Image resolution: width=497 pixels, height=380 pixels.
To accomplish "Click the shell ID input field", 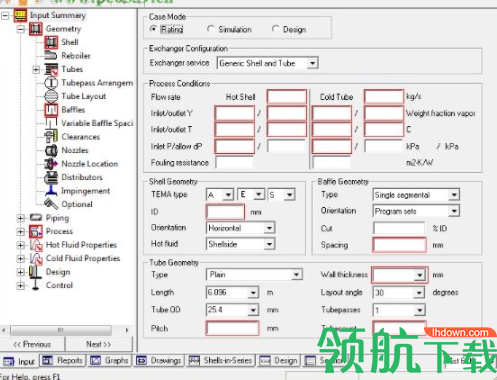I will (x=225, y=212).
